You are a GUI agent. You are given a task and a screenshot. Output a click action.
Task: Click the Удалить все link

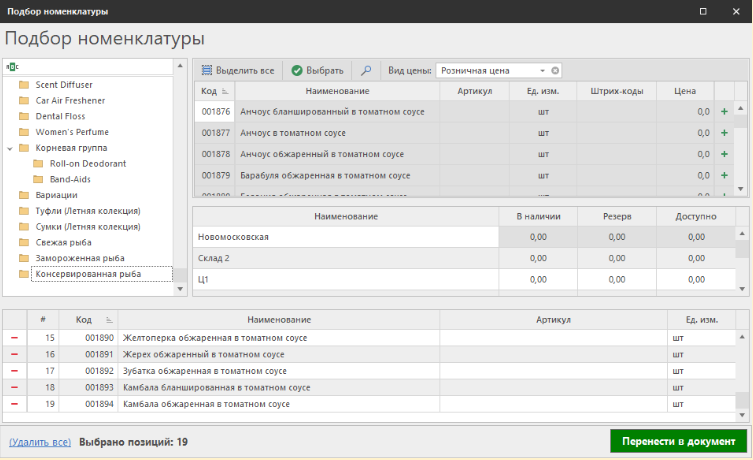[40, 441]
